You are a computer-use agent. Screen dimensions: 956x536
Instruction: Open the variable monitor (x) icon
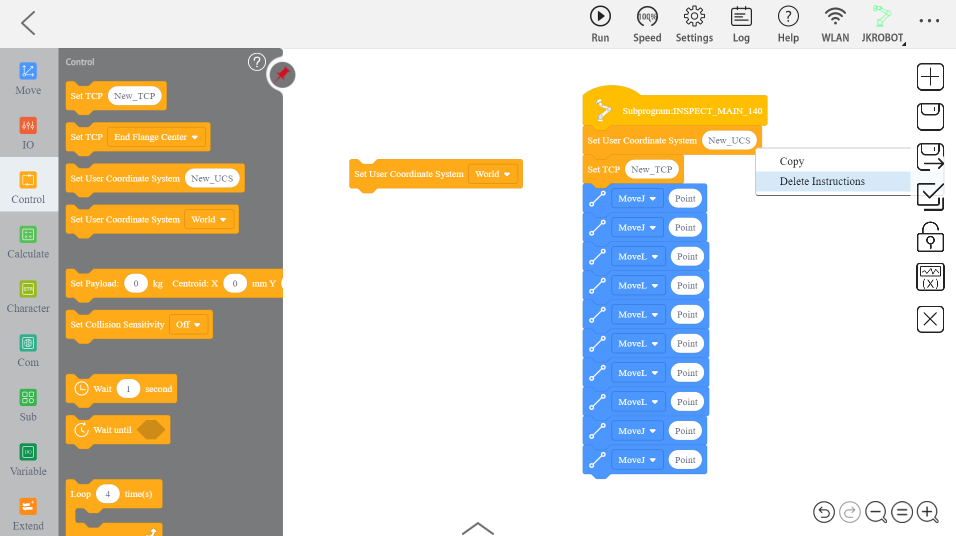pos(930,277)
